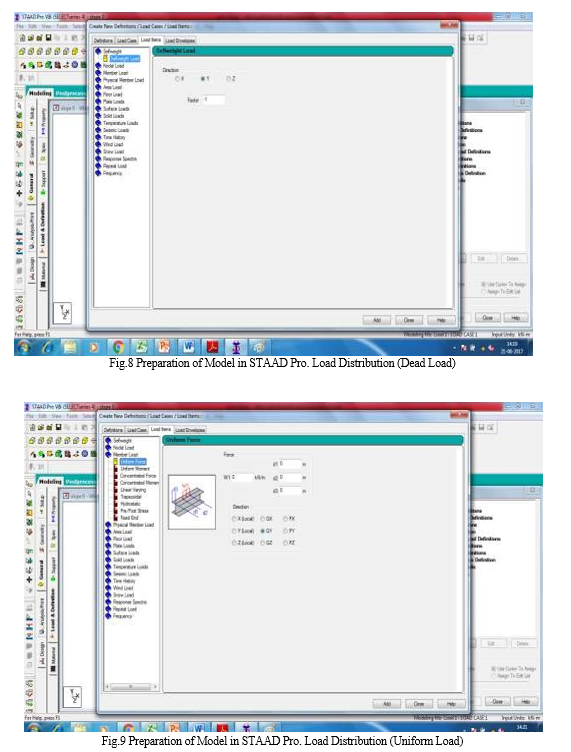Switch to Load Envelopes tab in Fig.8 dialog
571x752 pixels.
(x=180, y=41)
